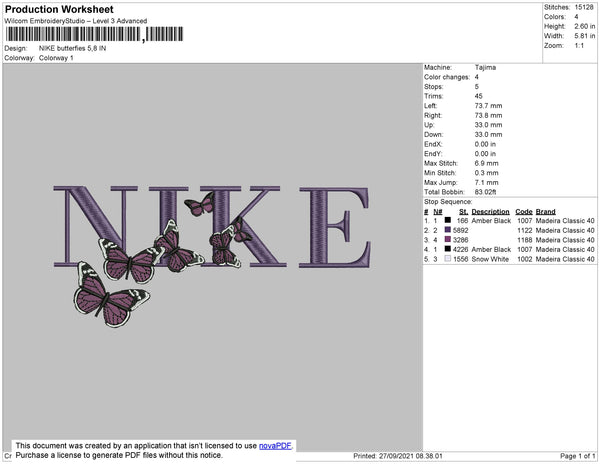Click the Colors value 4 in header
This screenshot has width=600, height=464.
coord(576,17)
